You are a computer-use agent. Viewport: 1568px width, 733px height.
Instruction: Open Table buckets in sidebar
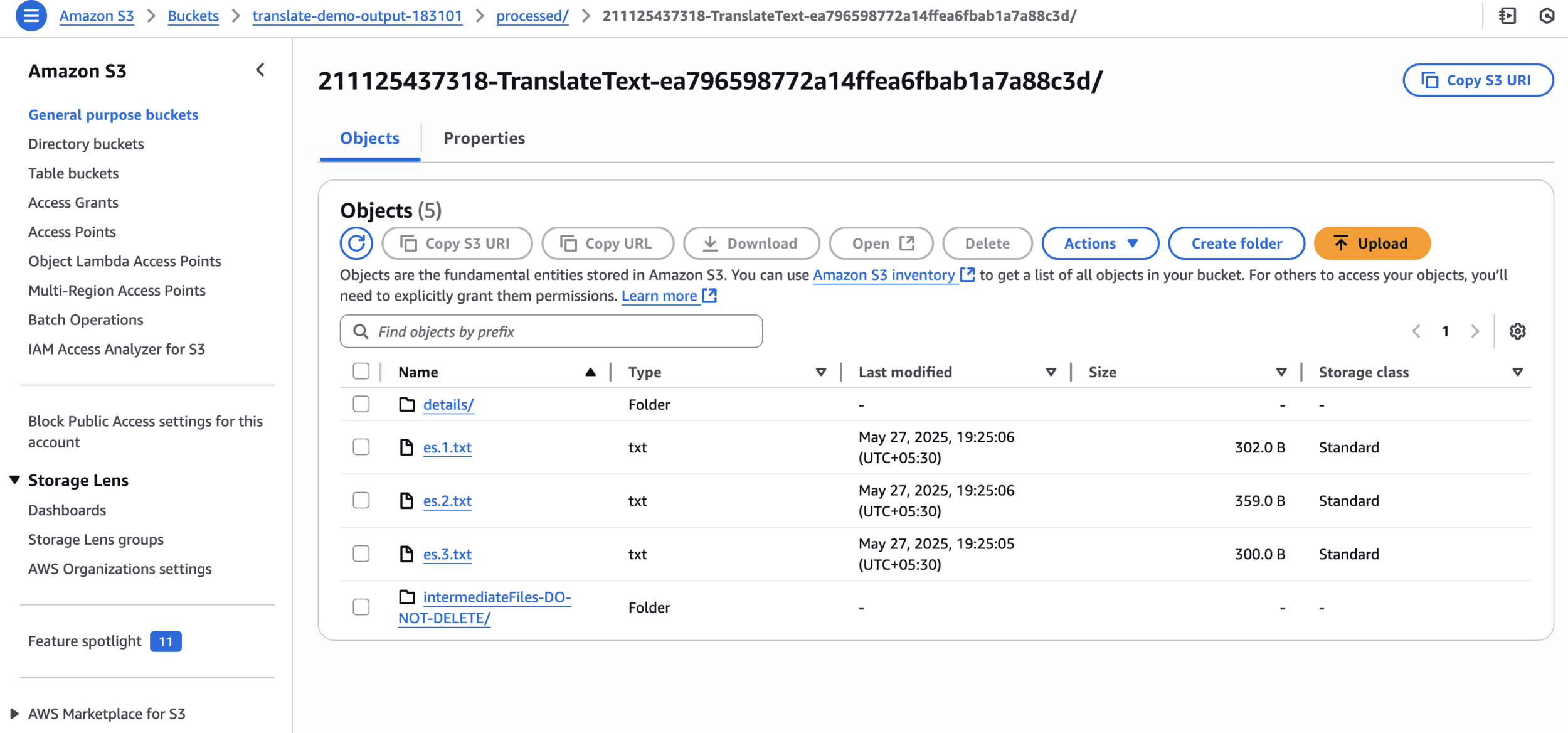(x=73, y=173)
